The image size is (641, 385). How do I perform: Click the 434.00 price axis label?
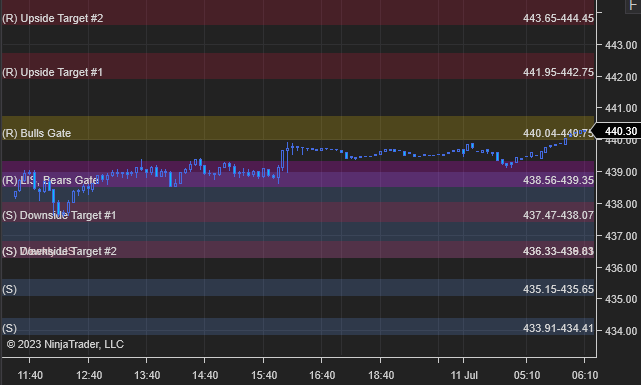[x=621, y=331]
